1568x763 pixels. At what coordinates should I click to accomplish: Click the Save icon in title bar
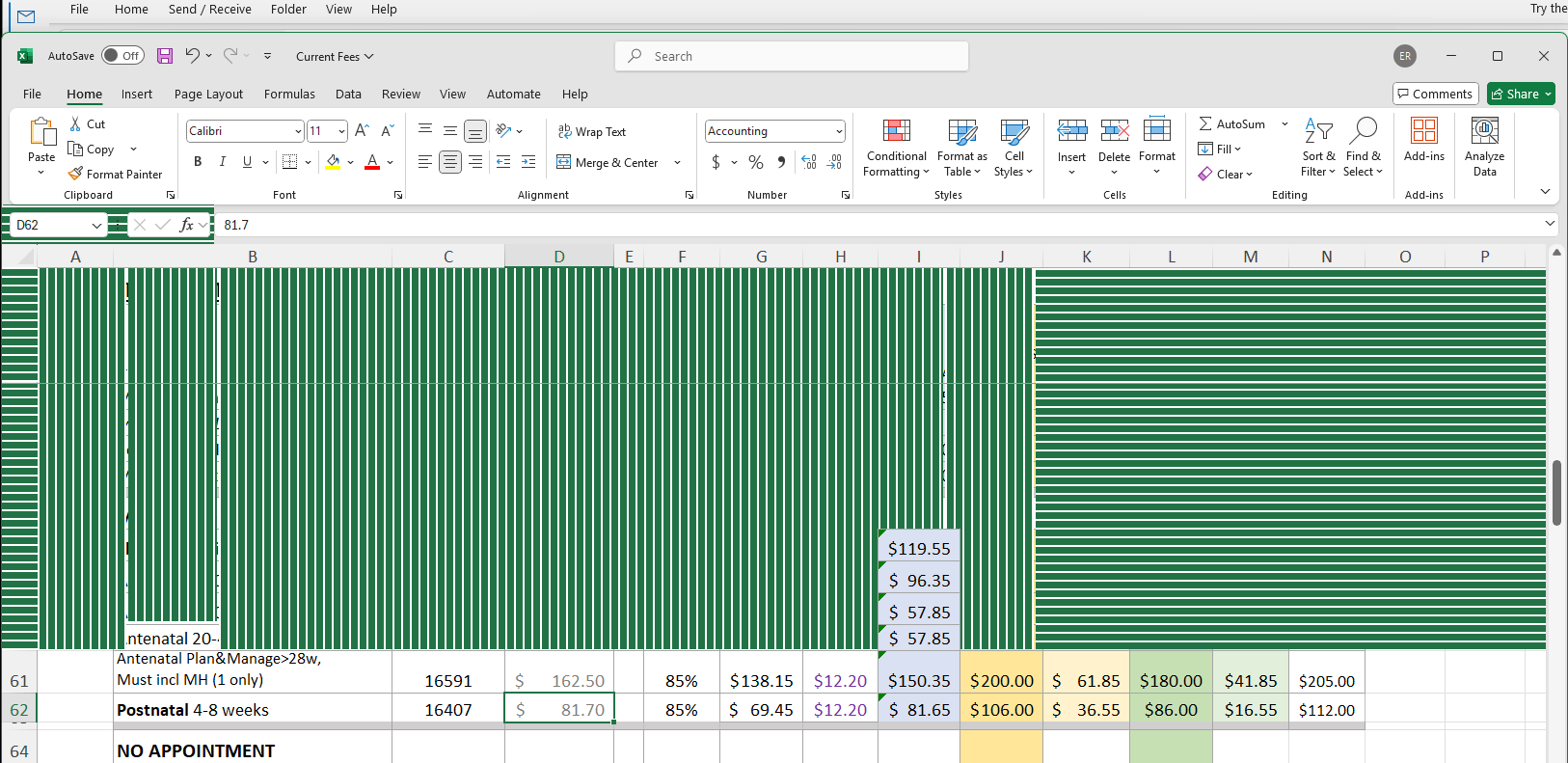pyautogui.click(x=165, y=56)
